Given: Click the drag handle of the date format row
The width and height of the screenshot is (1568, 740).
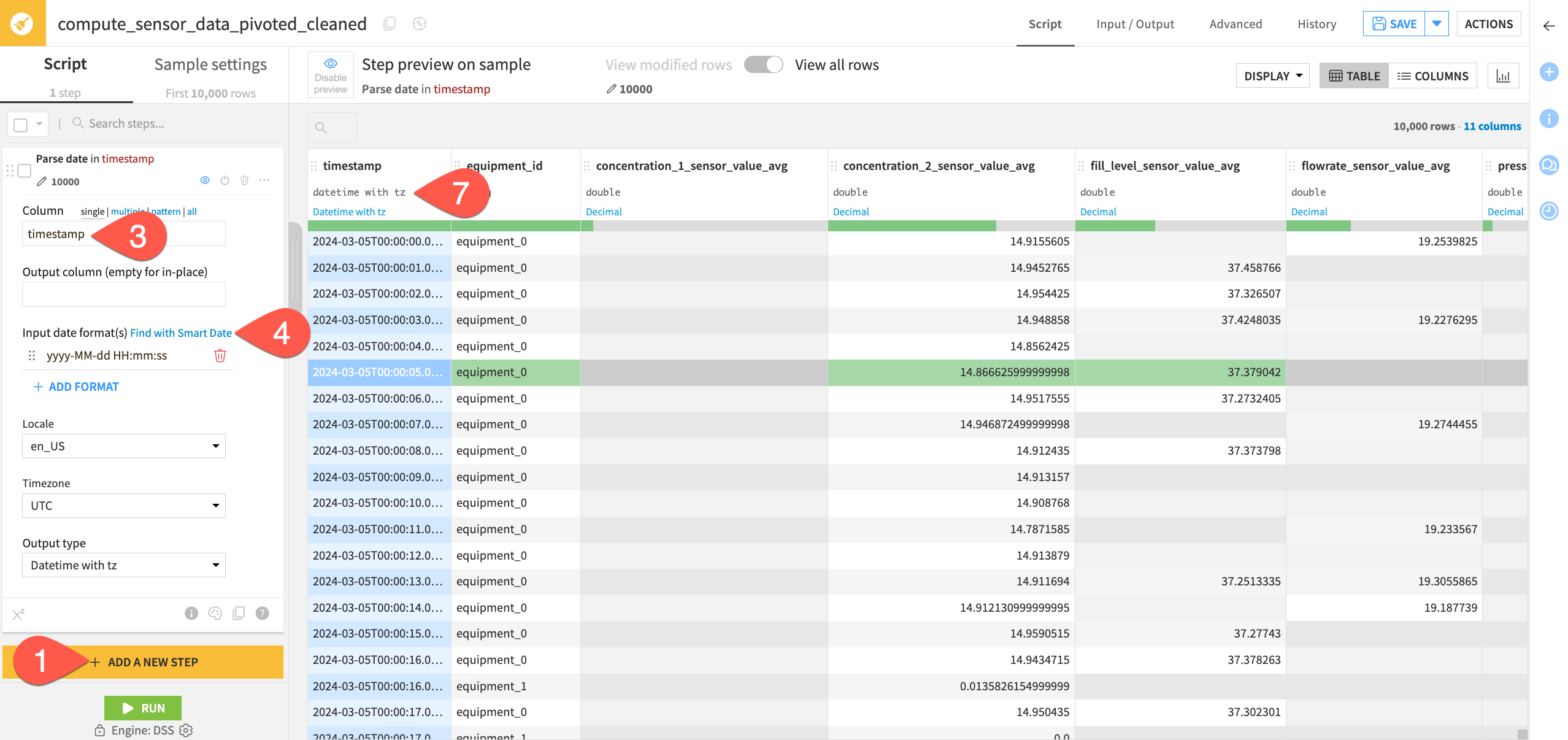Looking at the screenshot, I should pos(32,355).
